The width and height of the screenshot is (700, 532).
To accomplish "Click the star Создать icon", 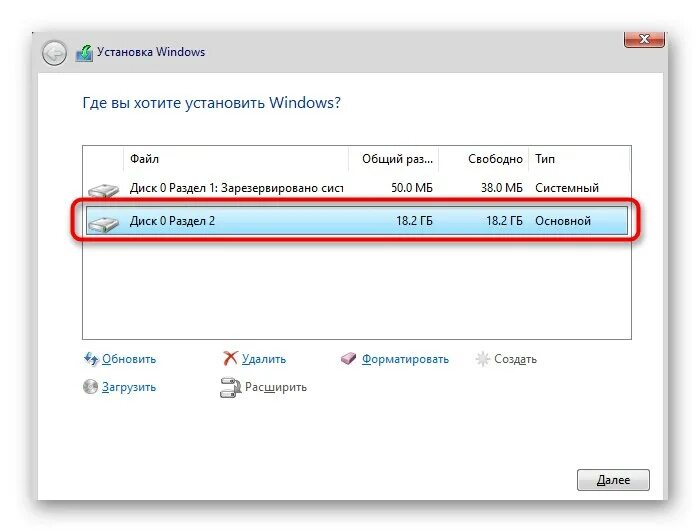I will click(483, 359).
